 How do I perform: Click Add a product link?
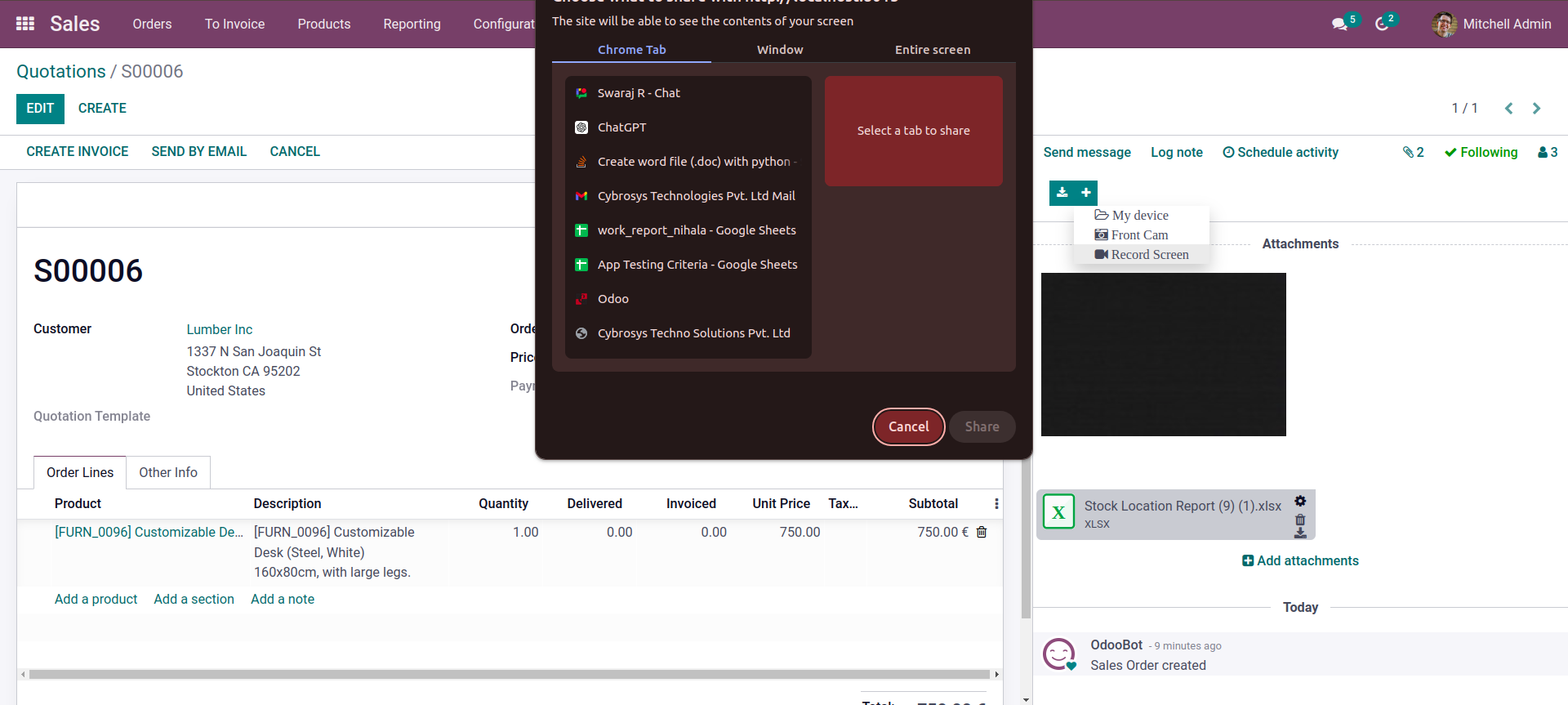[96, 600]
